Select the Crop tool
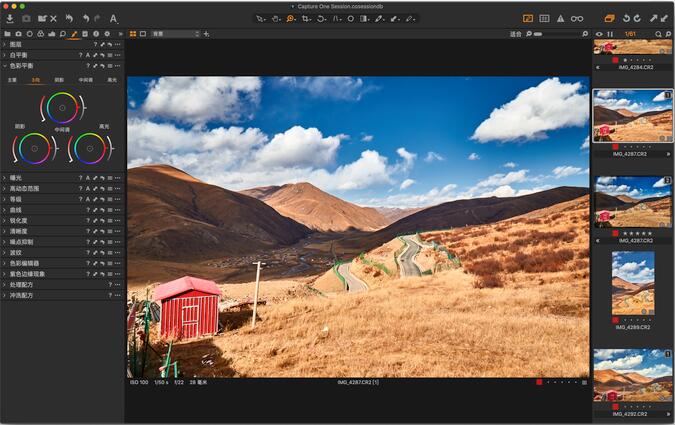The height and width of the screenshot is (425, 675). 306,19
